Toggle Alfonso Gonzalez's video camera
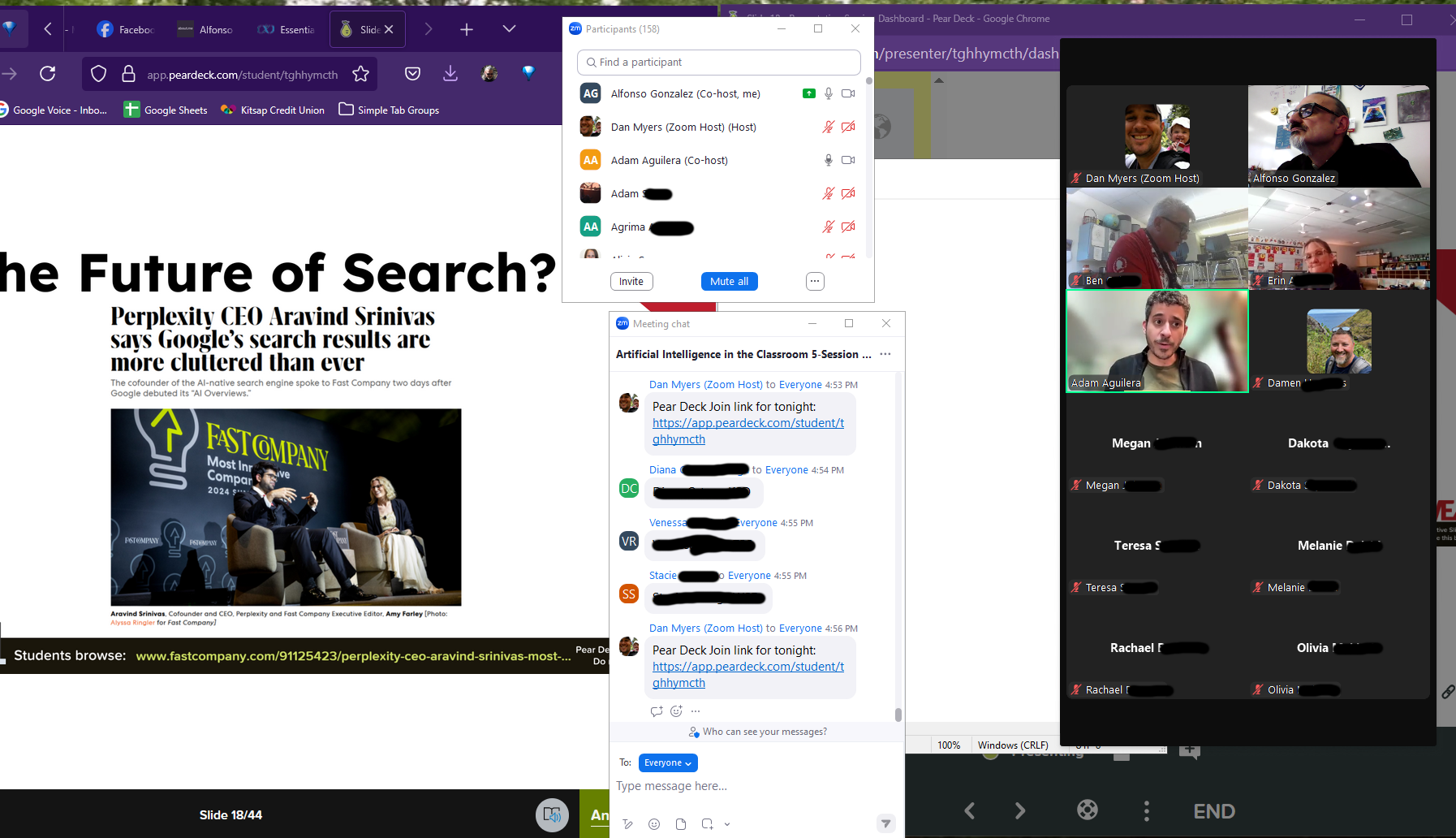 click(848, 93)
